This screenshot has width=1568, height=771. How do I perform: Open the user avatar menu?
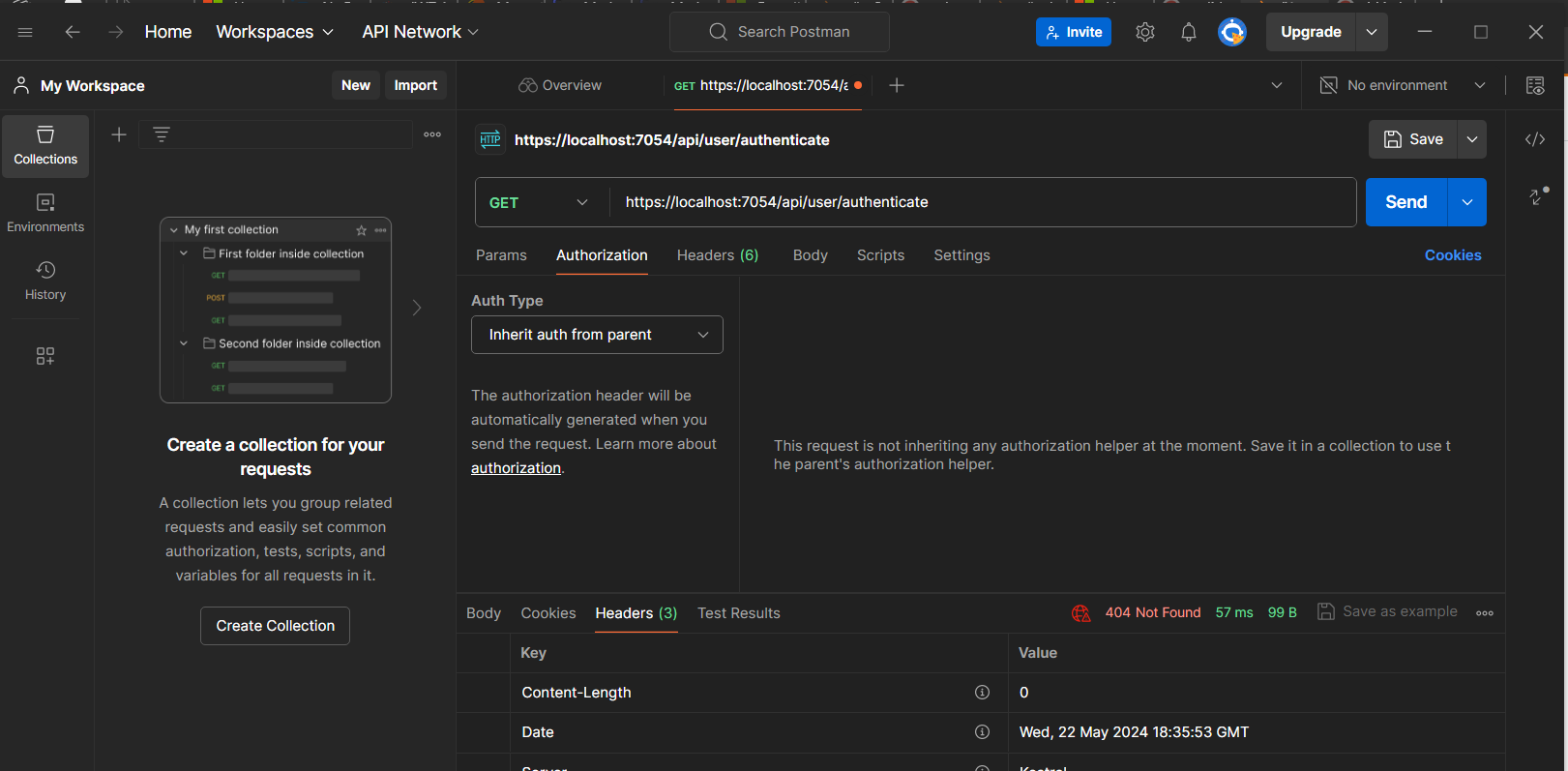pyautogui.click(x=1232, y=32)
